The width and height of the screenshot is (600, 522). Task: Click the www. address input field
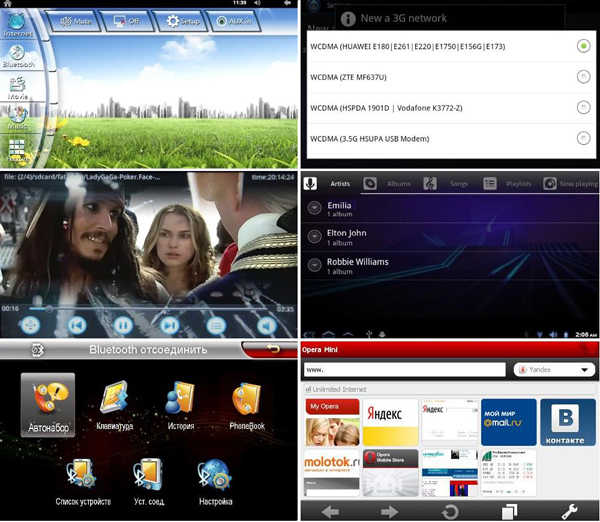405,370
